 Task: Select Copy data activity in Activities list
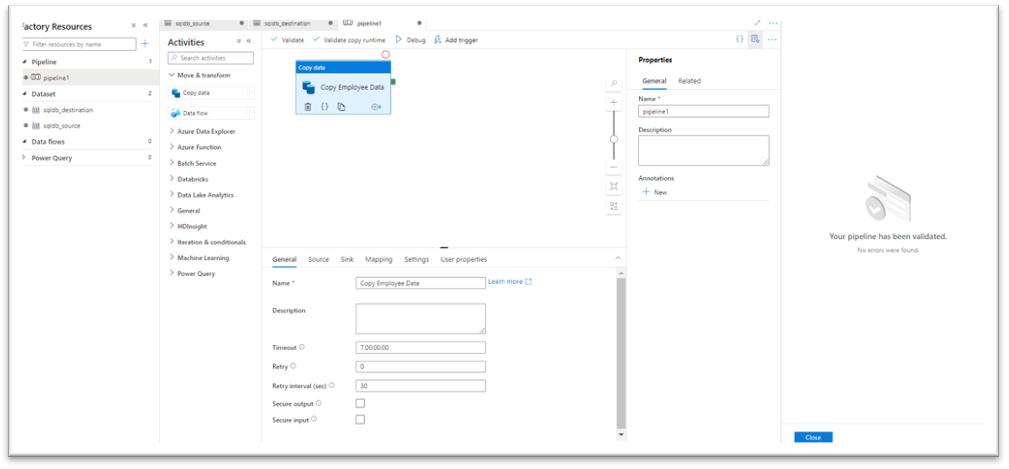pyautogui.click(x=210, y=93)
